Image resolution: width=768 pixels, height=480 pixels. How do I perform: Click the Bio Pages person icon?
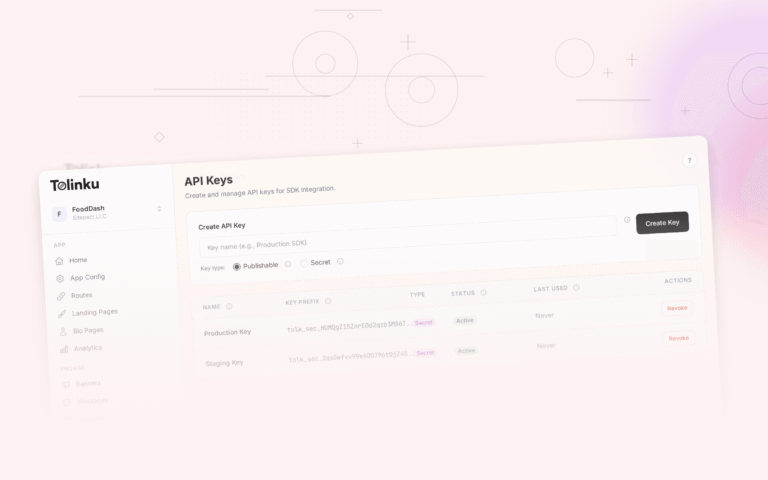[63, 332]
